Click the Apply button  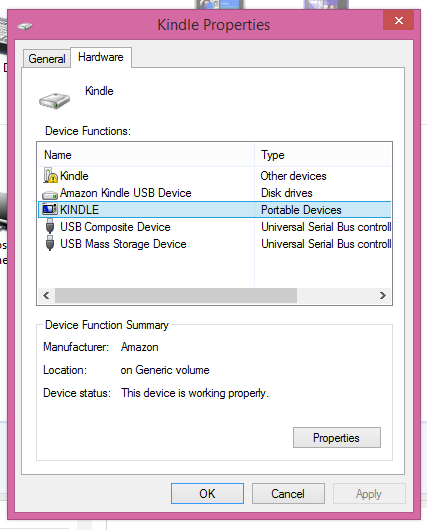[x=369, y=493]
